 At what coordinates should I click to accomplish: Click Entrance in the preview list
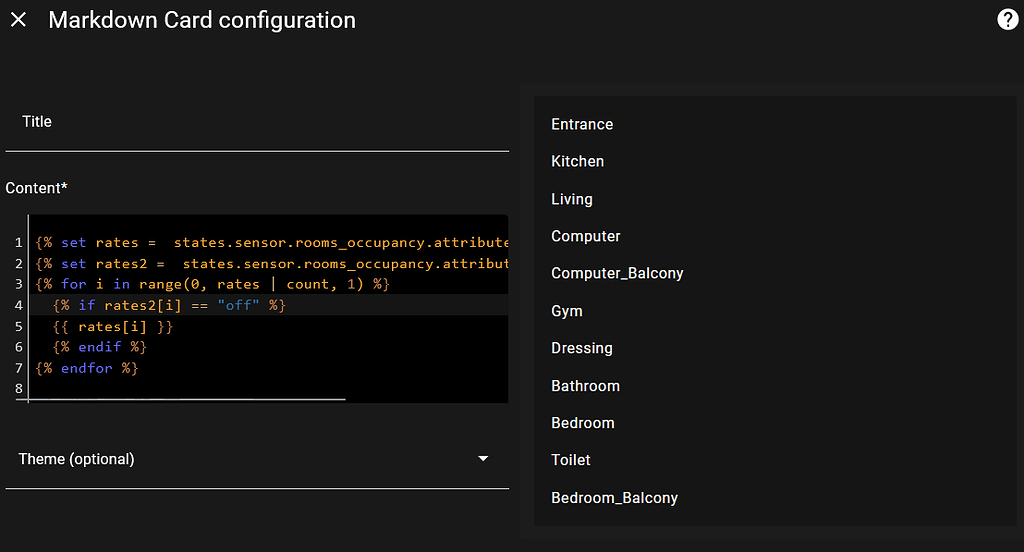click(x=582, y=124)
